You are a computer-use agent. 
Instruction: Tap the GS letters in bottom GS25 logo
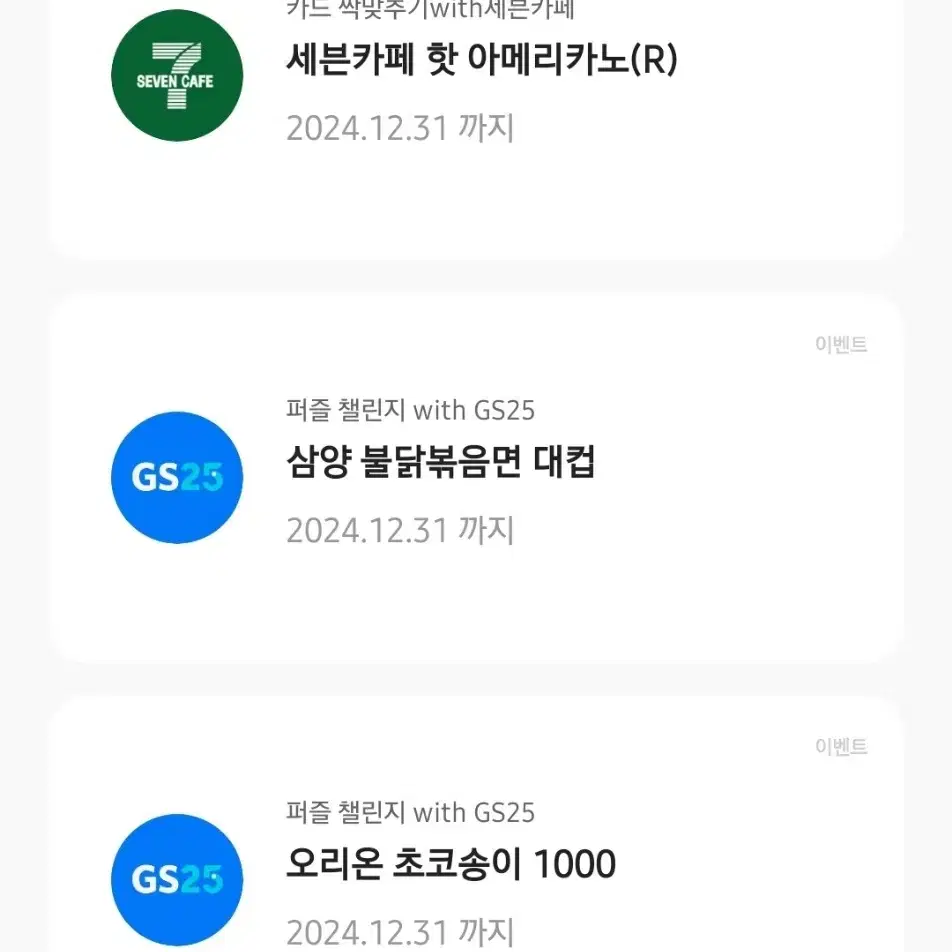[155, 879]
